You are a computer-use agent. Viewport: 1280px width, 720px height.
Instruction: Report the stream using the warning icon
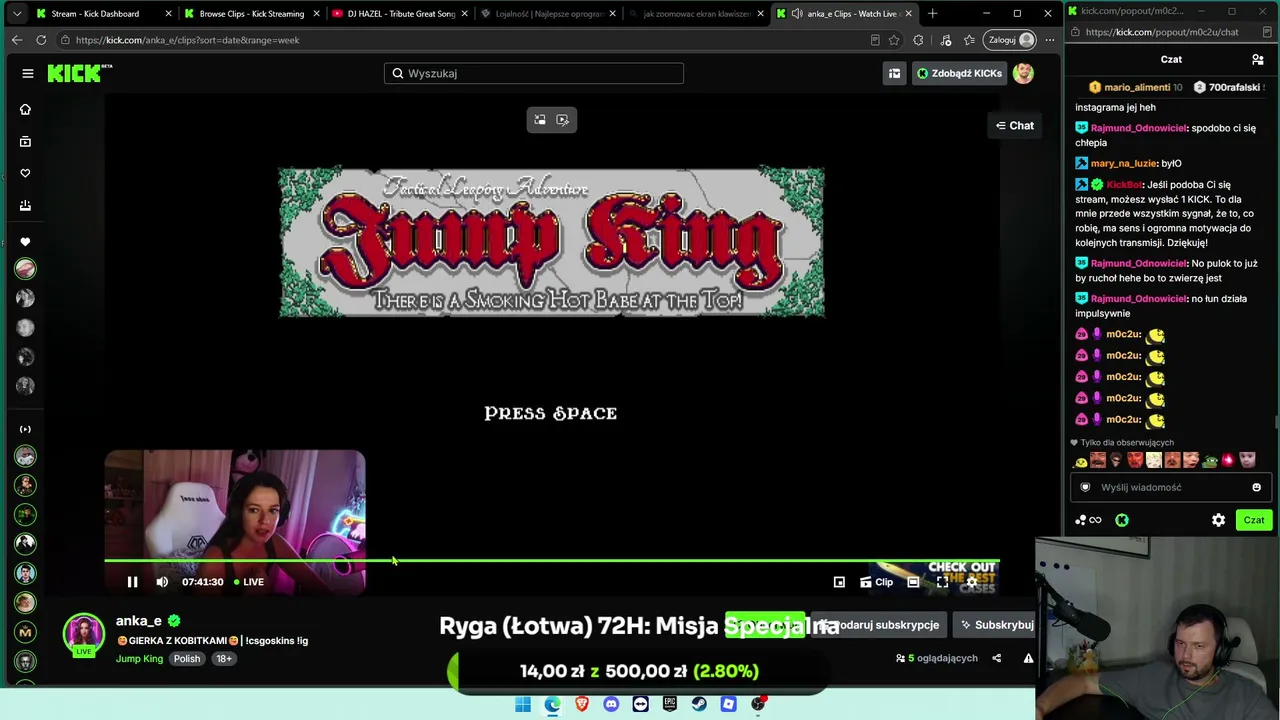[x=1028, y=658]
